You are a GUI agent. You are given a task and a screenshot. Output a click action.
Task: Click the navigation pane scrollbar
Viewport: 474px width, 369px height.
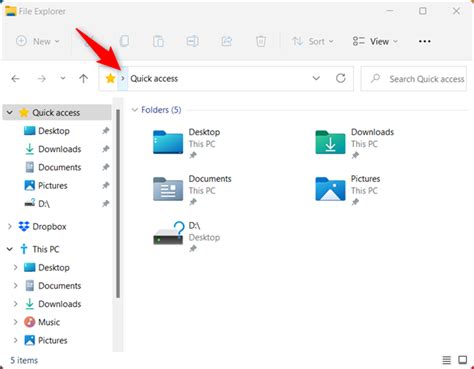(118, 203)
